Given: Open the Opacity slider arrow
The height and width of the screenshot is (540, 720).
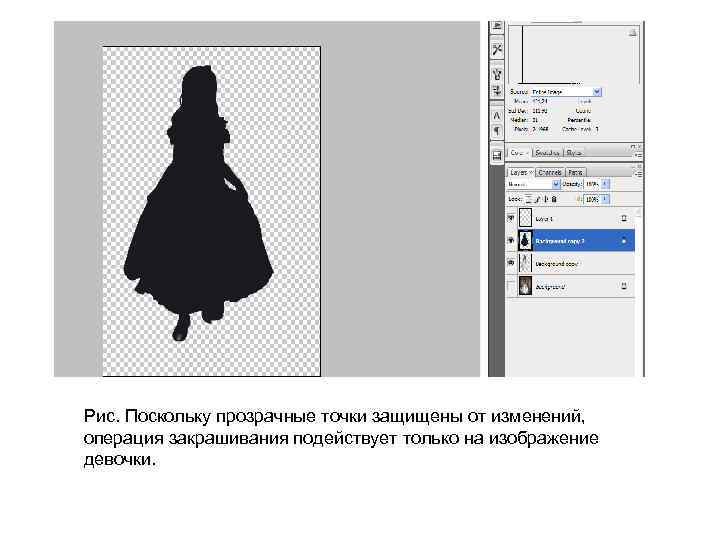Looking at the screenshot, I should 605,184.
